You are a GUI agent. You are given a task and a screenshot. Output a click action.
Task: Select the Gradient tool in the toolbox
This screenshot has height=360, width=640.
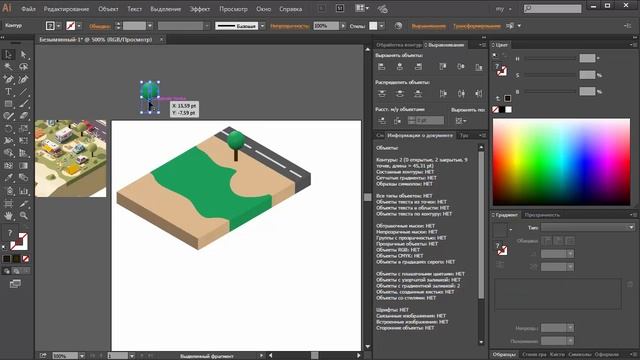click(x=23, y=165)
